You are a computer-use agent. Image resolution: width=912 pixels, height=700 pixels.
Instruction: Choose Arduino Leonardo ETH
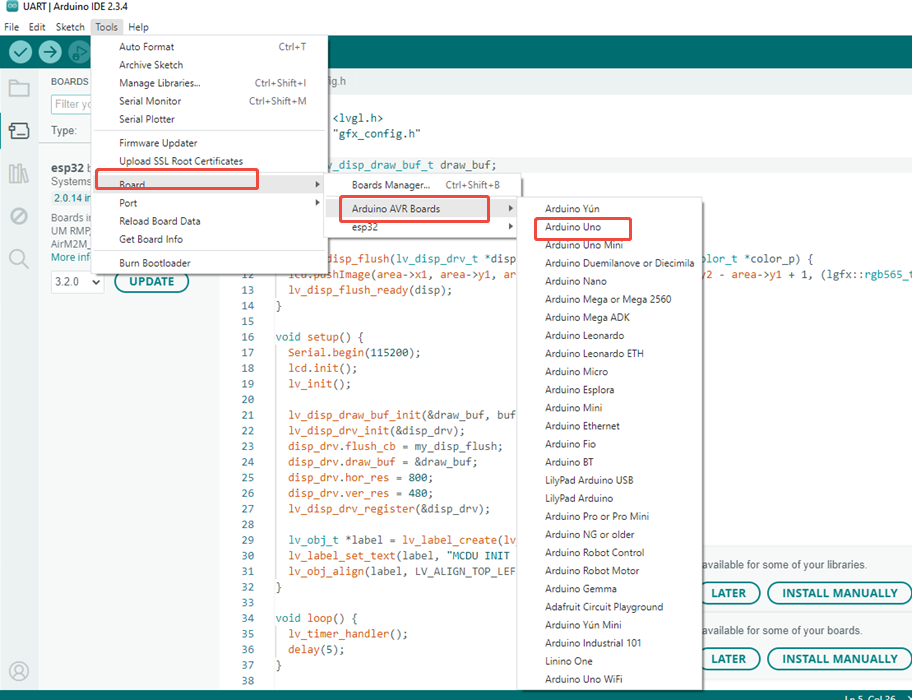610,353
